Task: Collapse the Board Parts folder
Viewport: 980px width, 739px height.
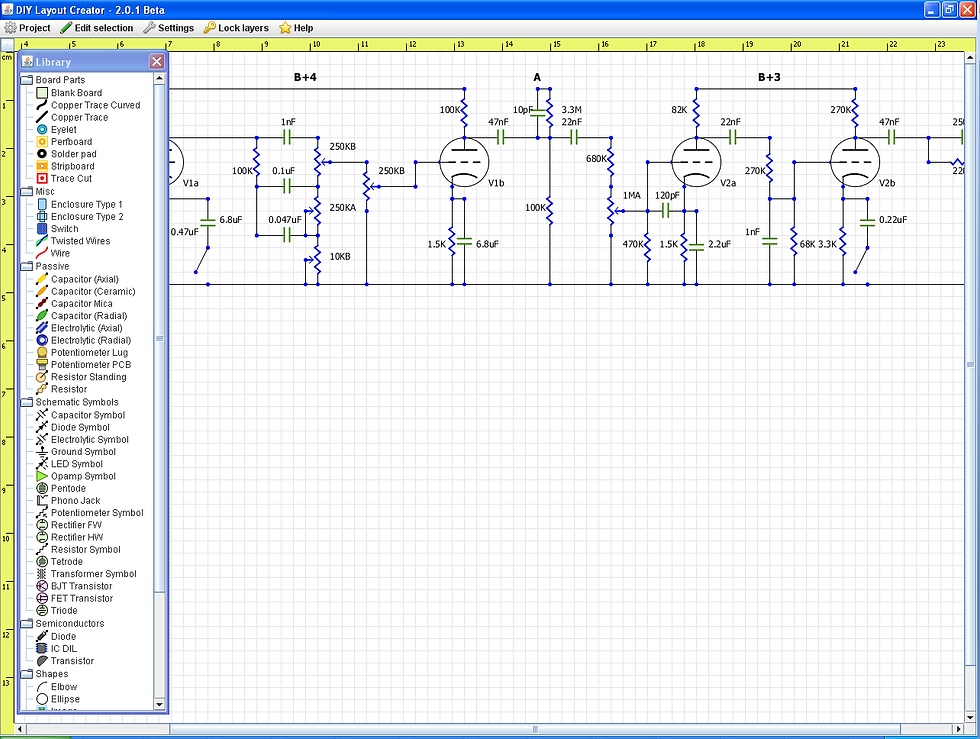Action: coord(27,79)
